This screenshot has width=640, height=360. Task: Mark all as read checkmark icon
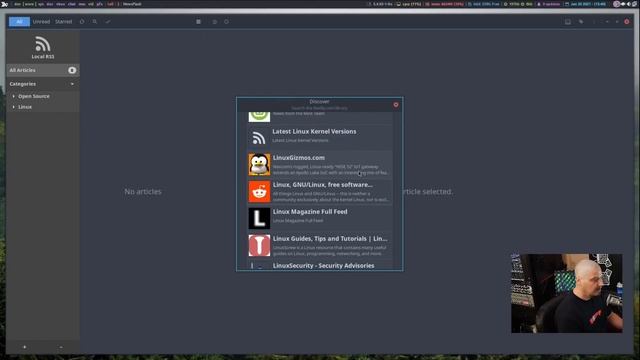tap(108, 22)
